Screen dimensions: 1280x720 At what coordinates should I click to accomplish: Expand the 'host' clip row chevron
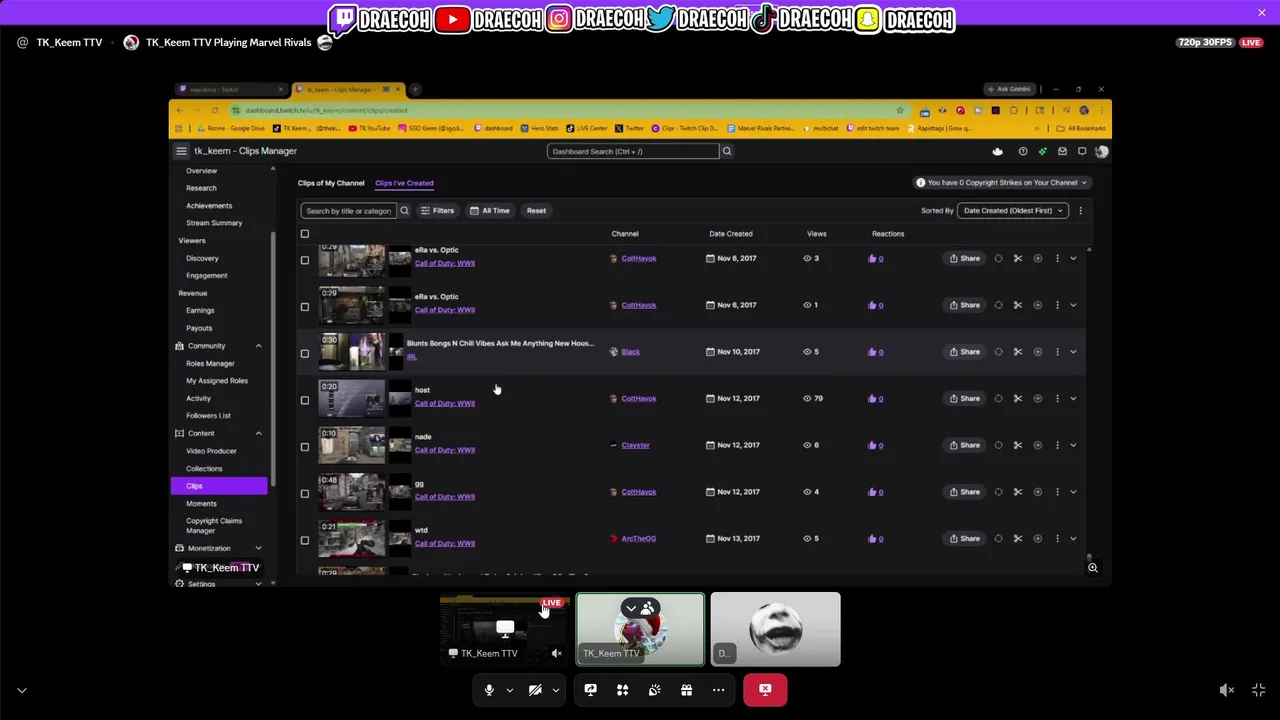click(1073, 398)
